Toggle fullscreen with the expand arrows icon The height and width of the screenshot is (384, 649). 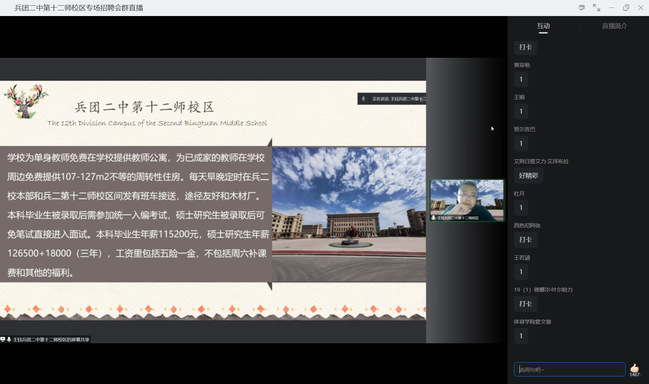click(596, 7)
